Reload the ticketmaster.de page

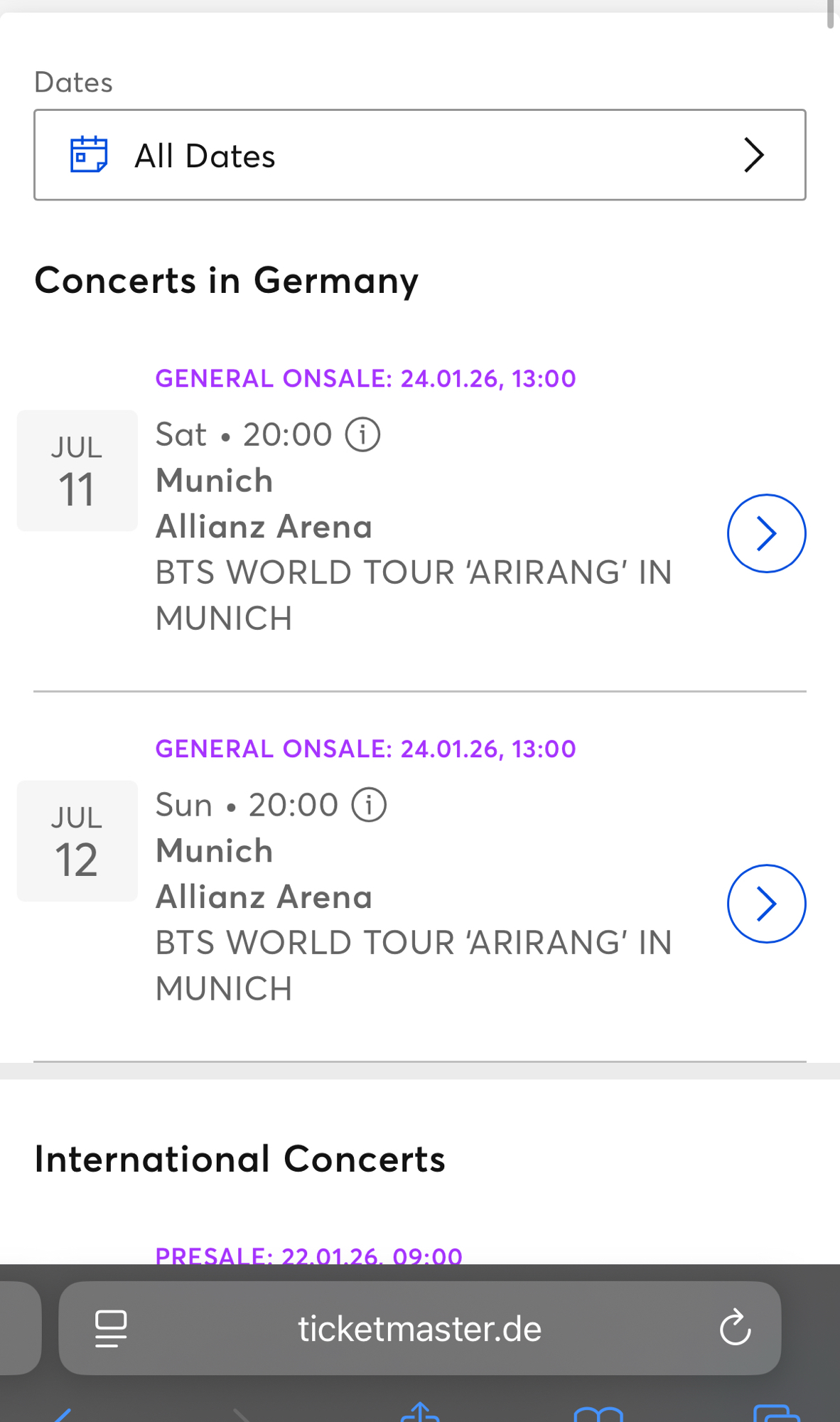735,1327
